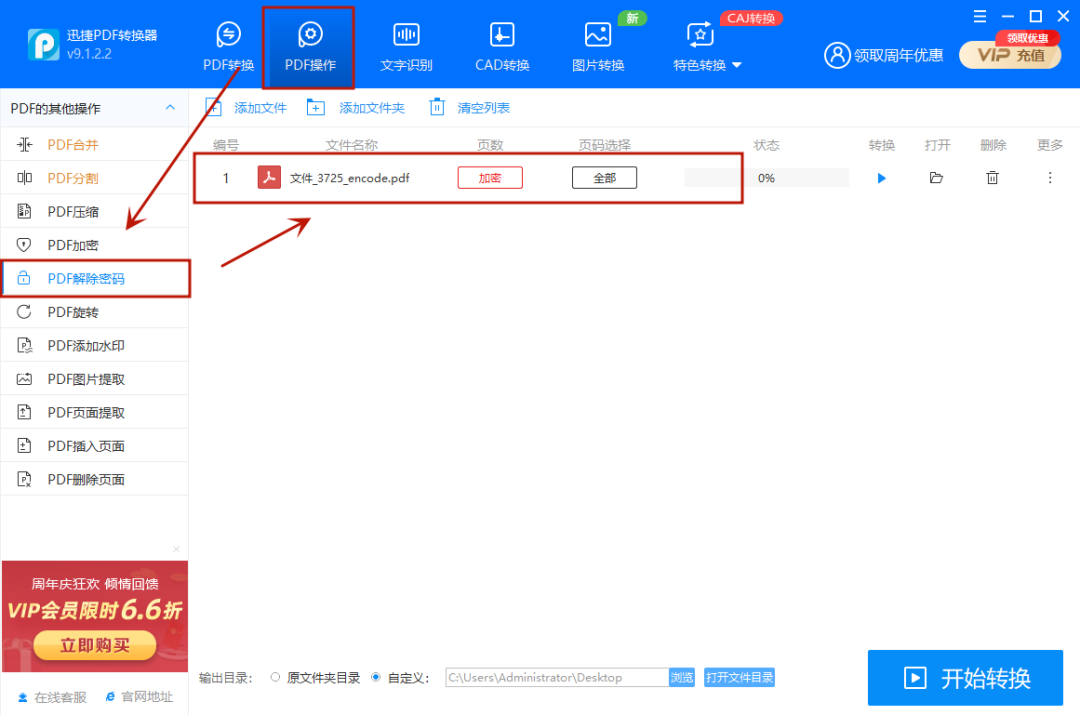
Task: Select file 文件_3725_encode.pdf
Action: click(x=349, y=178)
